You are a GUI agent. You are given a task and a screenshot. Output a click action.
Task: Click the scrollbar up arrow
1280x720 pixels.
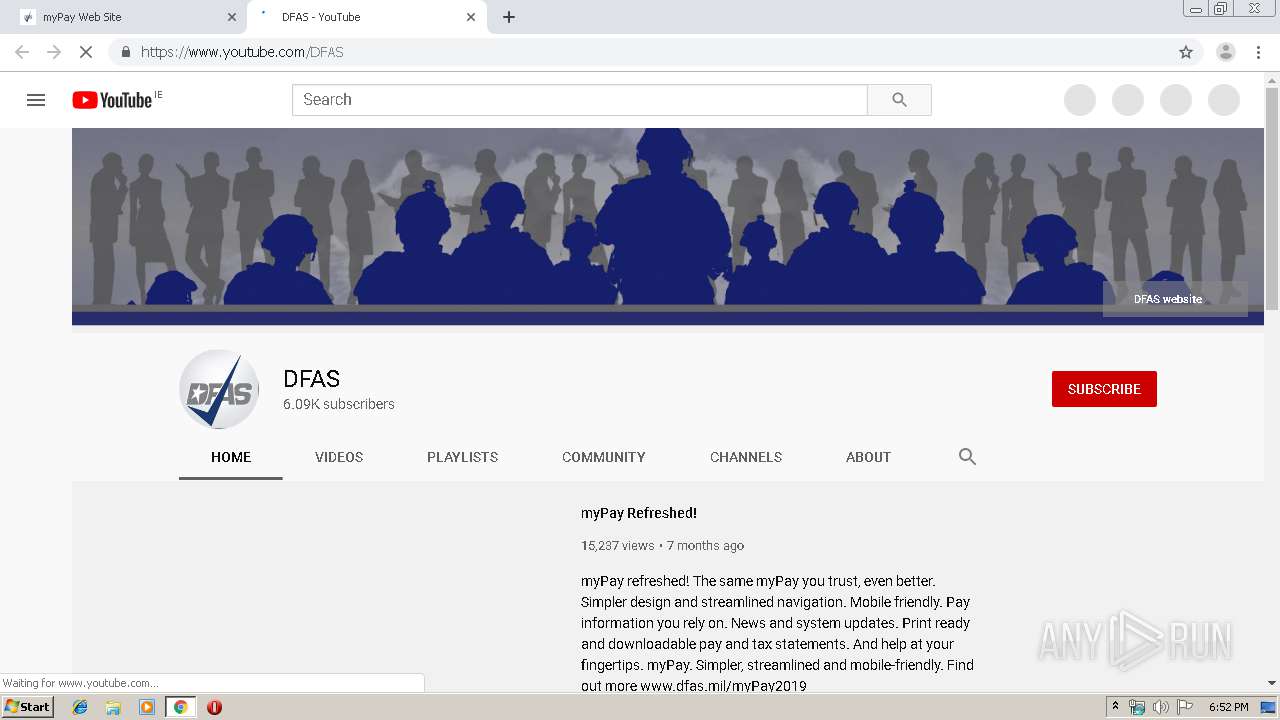[x=1272, y=80]
